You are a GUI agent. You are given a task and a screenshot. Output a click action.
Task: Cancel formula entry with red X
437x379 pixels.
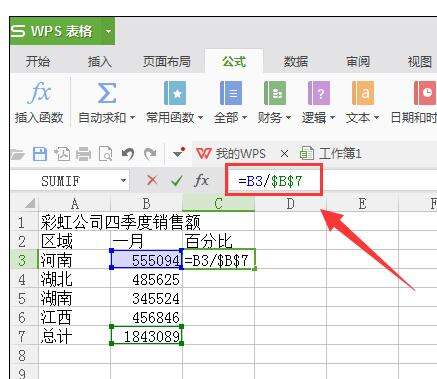tap(152, 181)
